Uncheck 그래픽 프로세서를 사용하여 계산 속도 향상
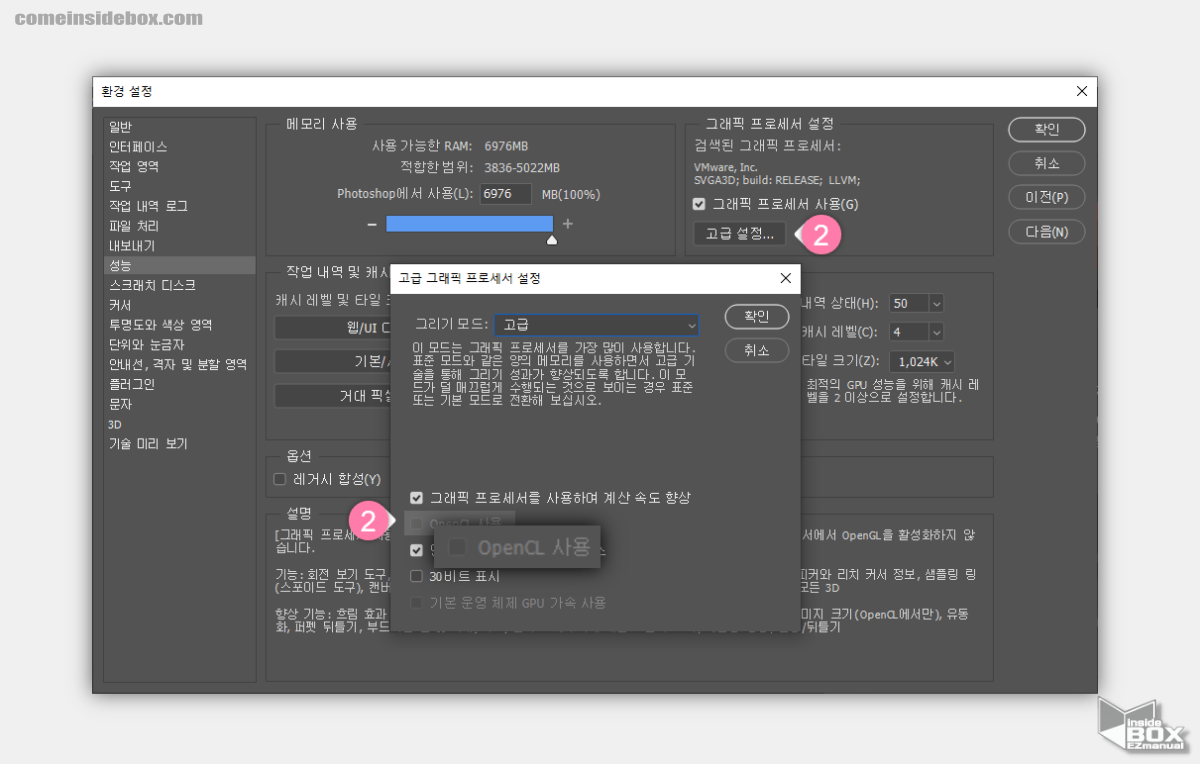 (x=416, y=497)
